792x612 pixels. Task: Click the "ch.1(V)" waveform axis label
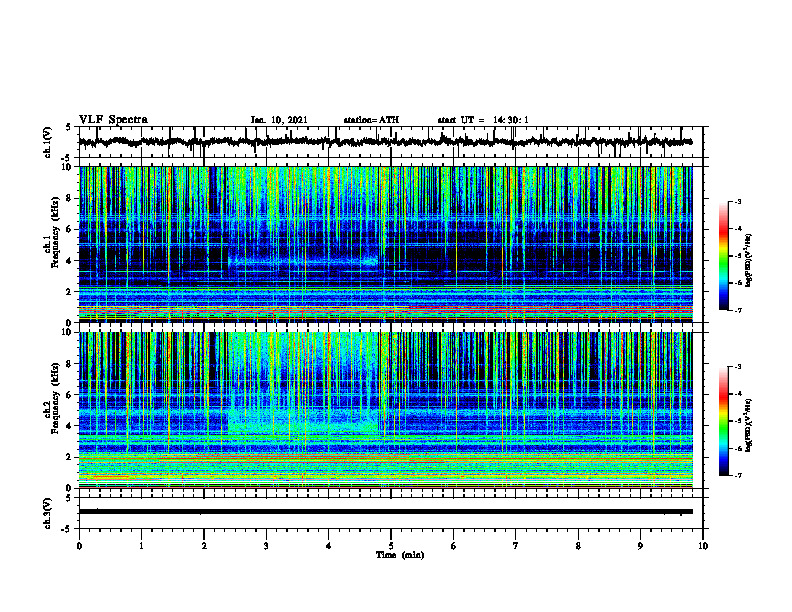pos(48,142)
